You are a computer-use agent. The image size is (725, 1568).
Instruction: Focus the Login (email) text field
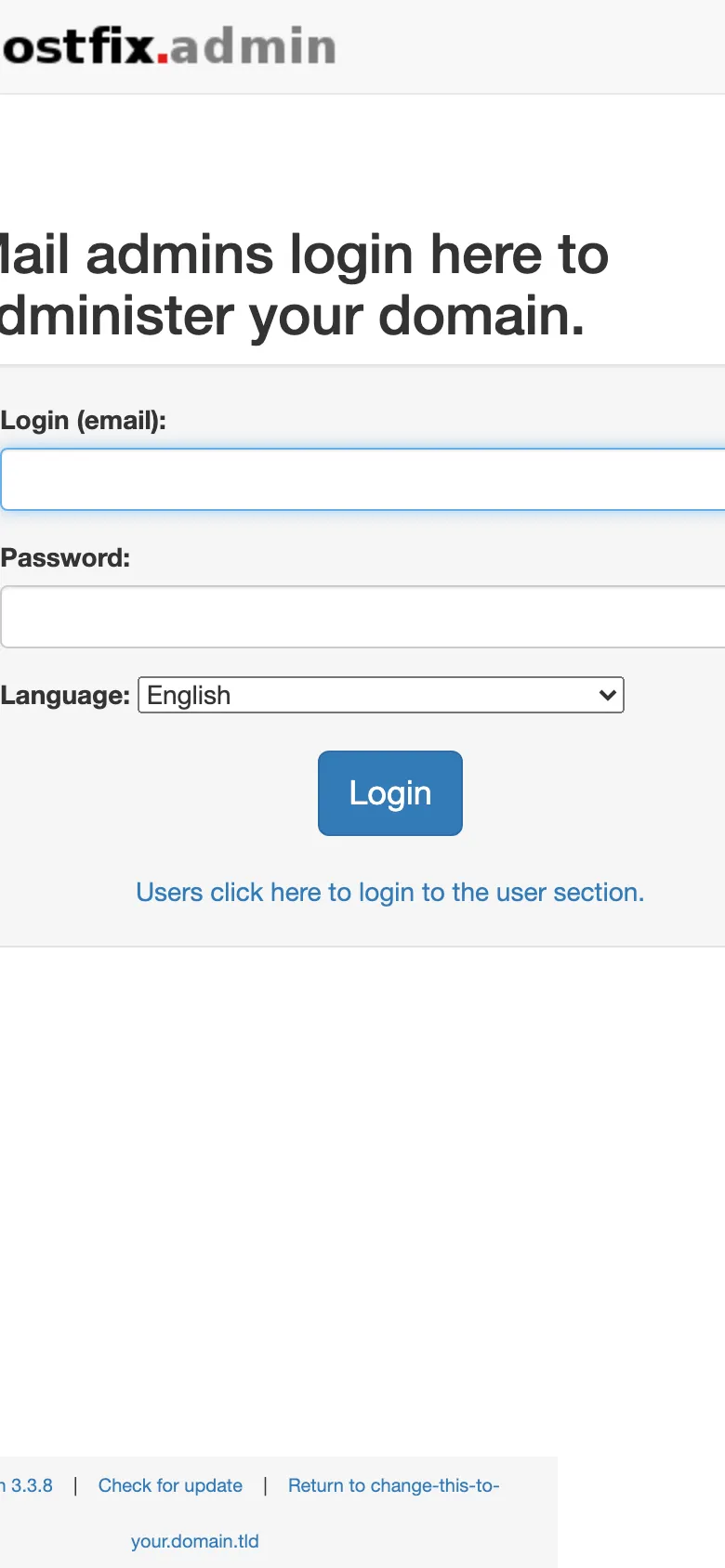(x=362, y=479)
